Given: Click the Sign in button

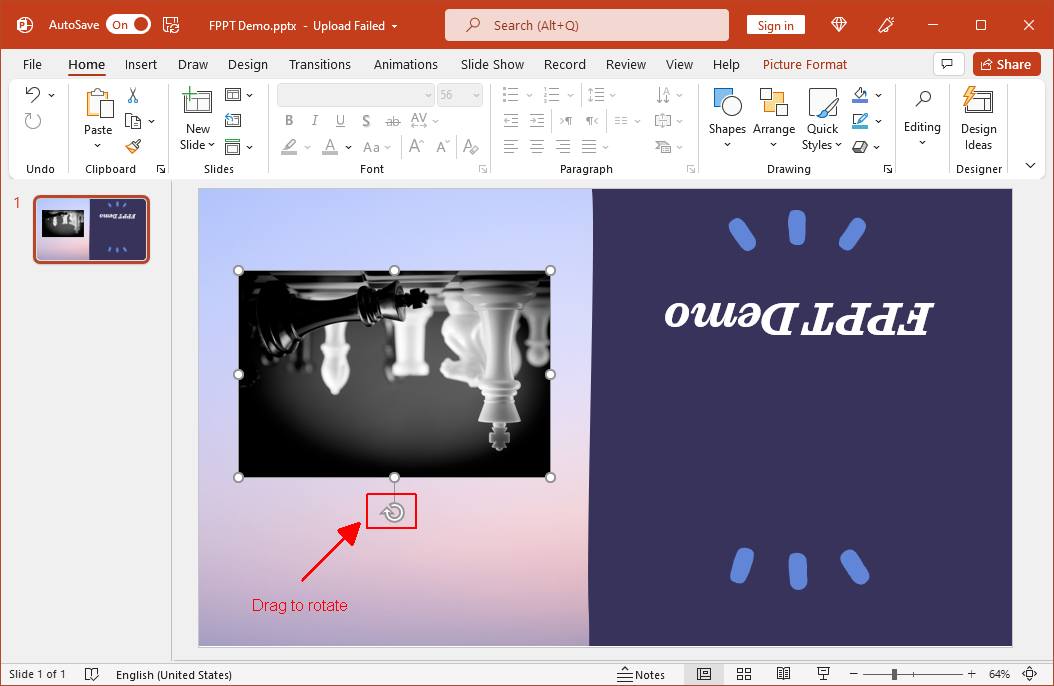Looking at the screenshot, I should 775,26.
